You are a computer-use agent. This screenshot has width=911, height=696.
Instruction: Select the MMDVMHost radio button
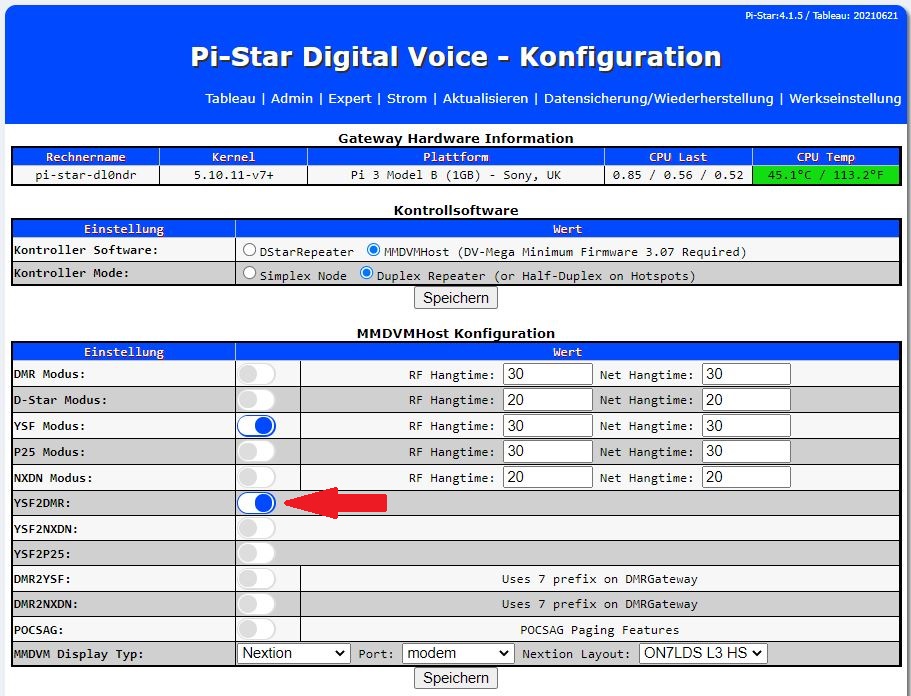[x=373, y=250]
